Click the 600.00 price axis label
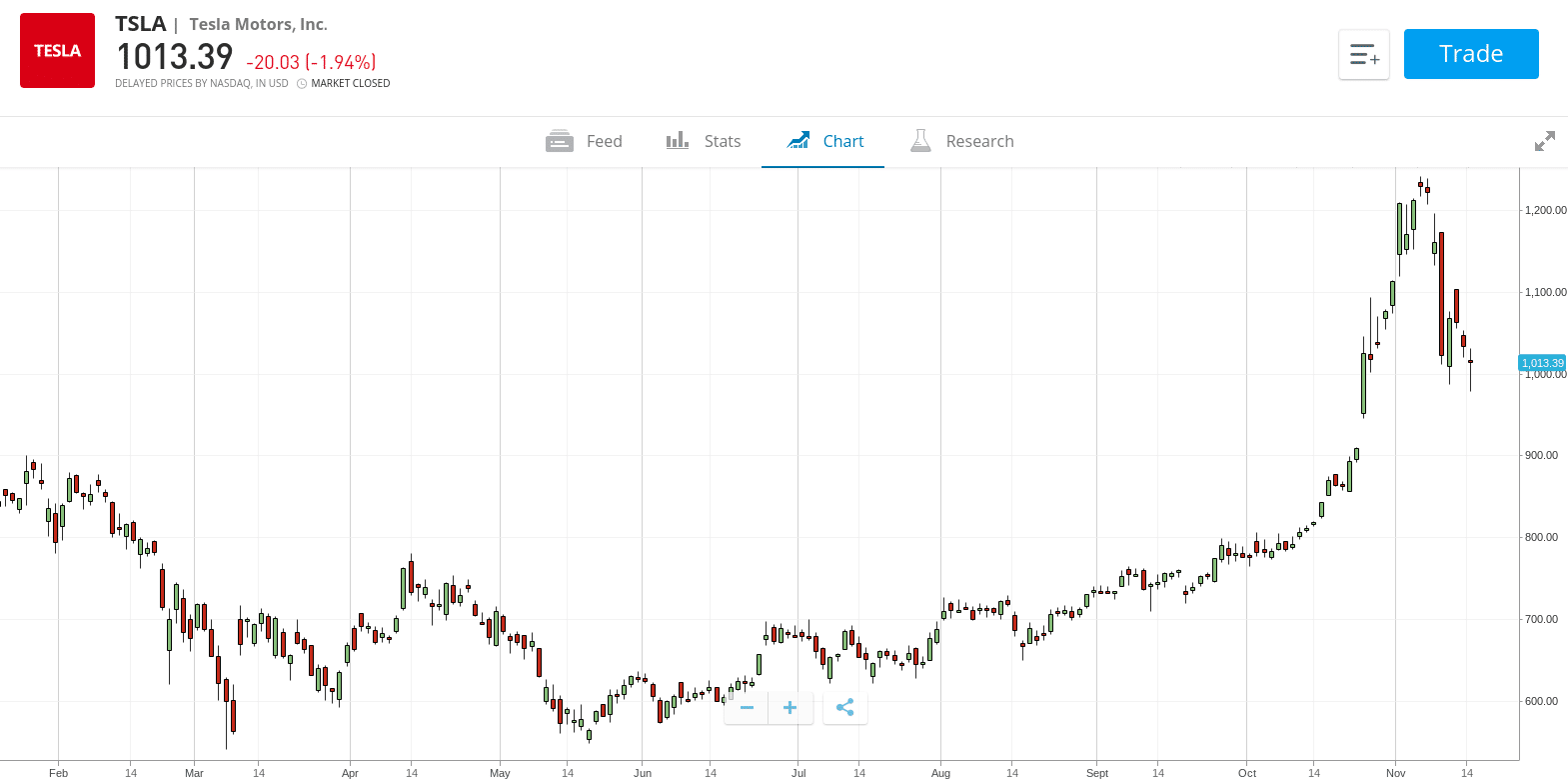The height and width of the screenshot is (784, 1568). 1541,702
